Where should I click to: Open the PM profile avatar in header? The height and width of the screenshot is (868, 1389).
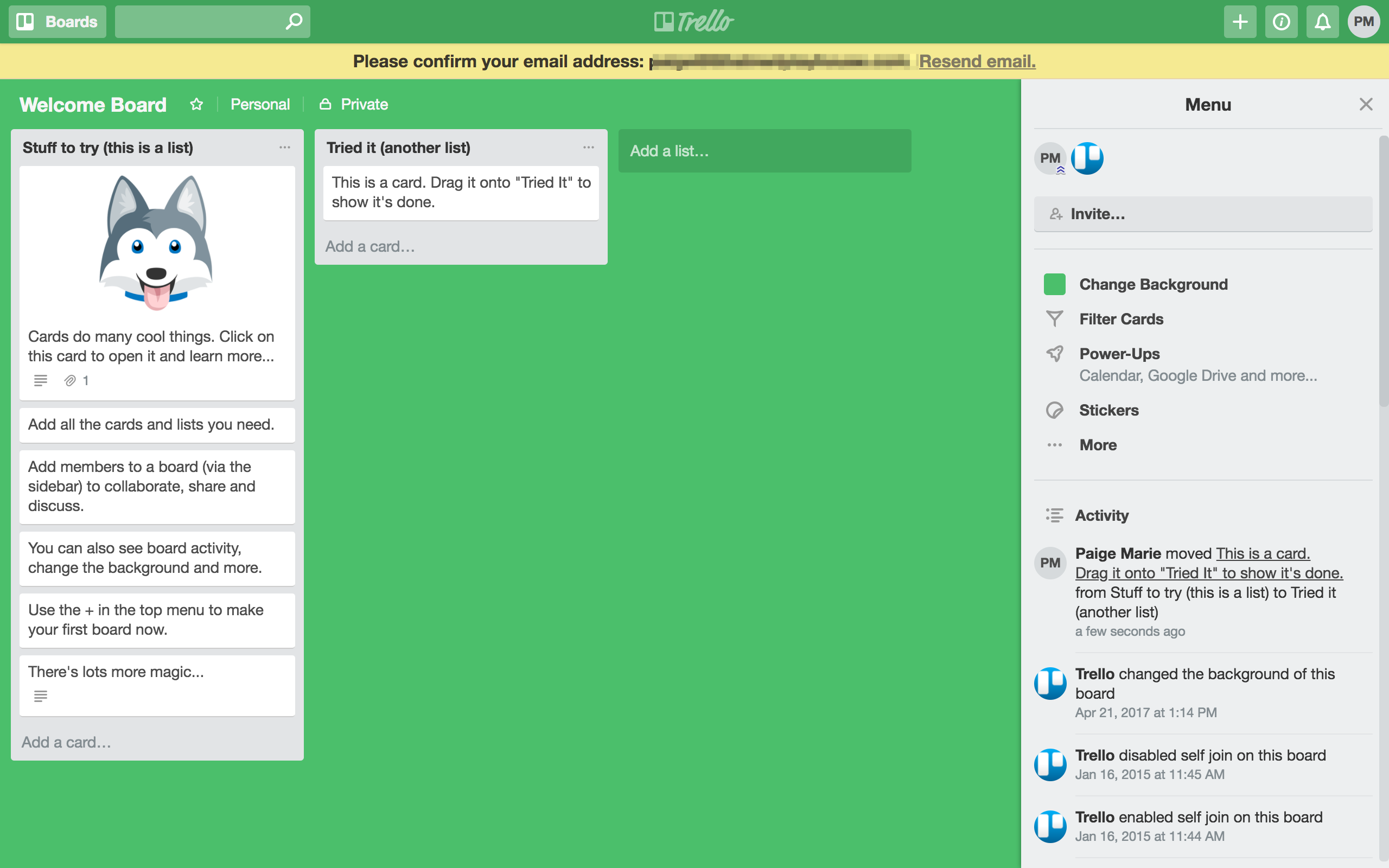(1363, 22)
